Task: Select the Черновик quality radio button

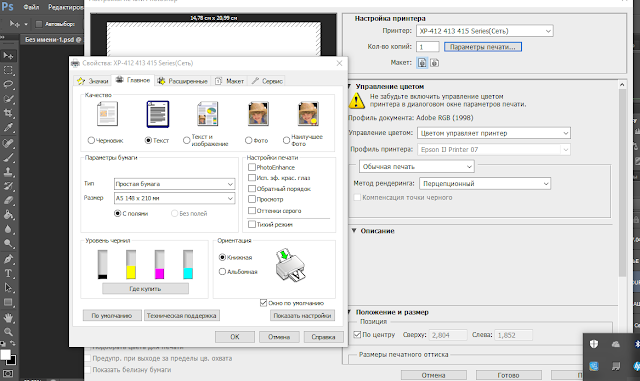Action: click(x=91, y=140)
